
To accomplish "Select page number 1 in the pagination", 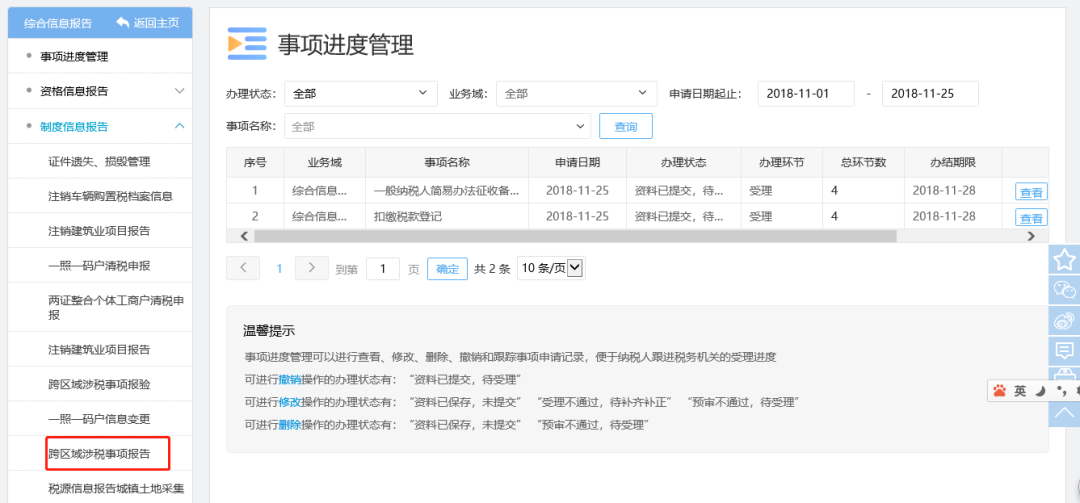I will [279, 269].
